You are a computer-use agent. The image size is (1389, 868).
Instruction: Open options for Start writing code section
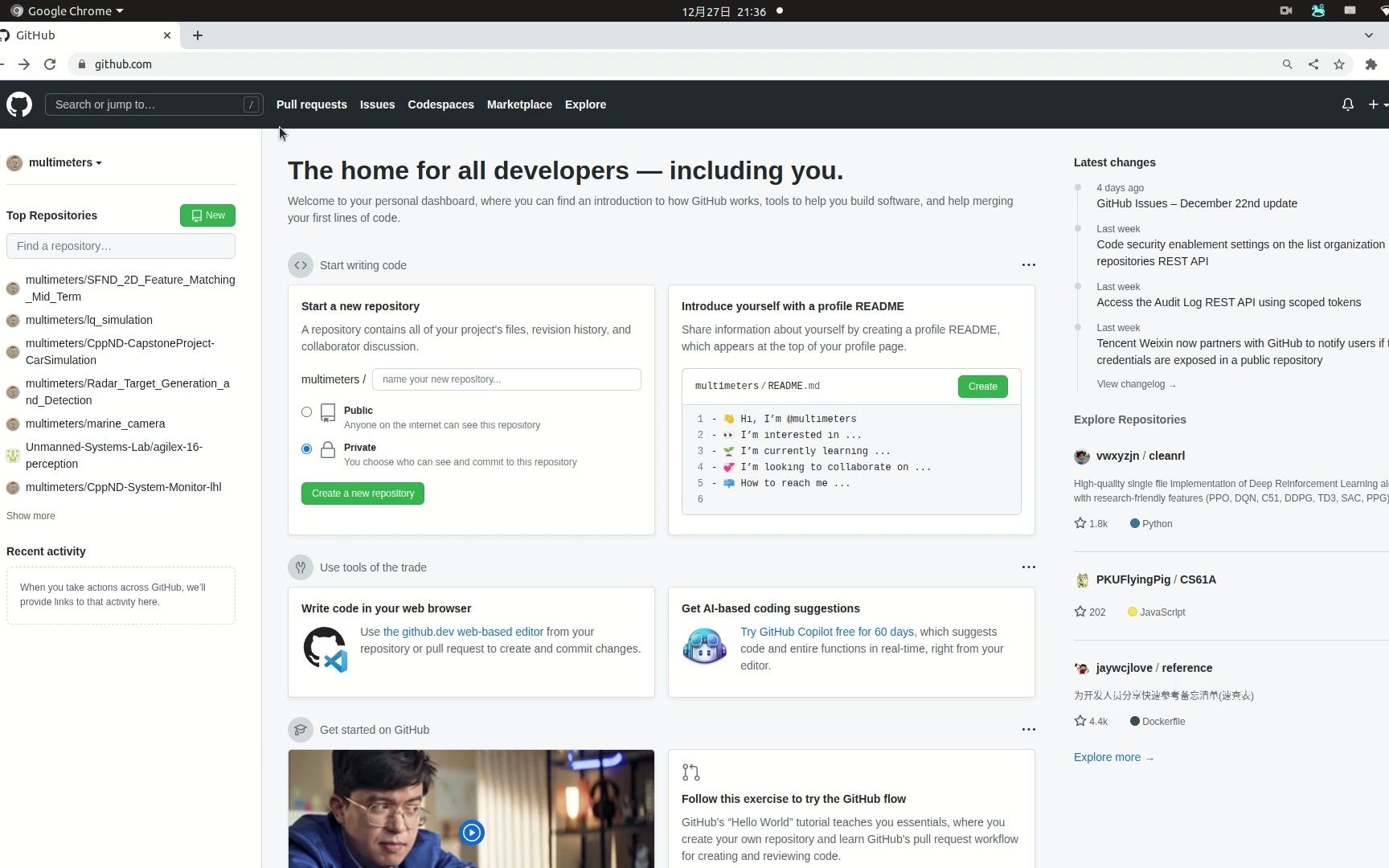point(1028,265)
